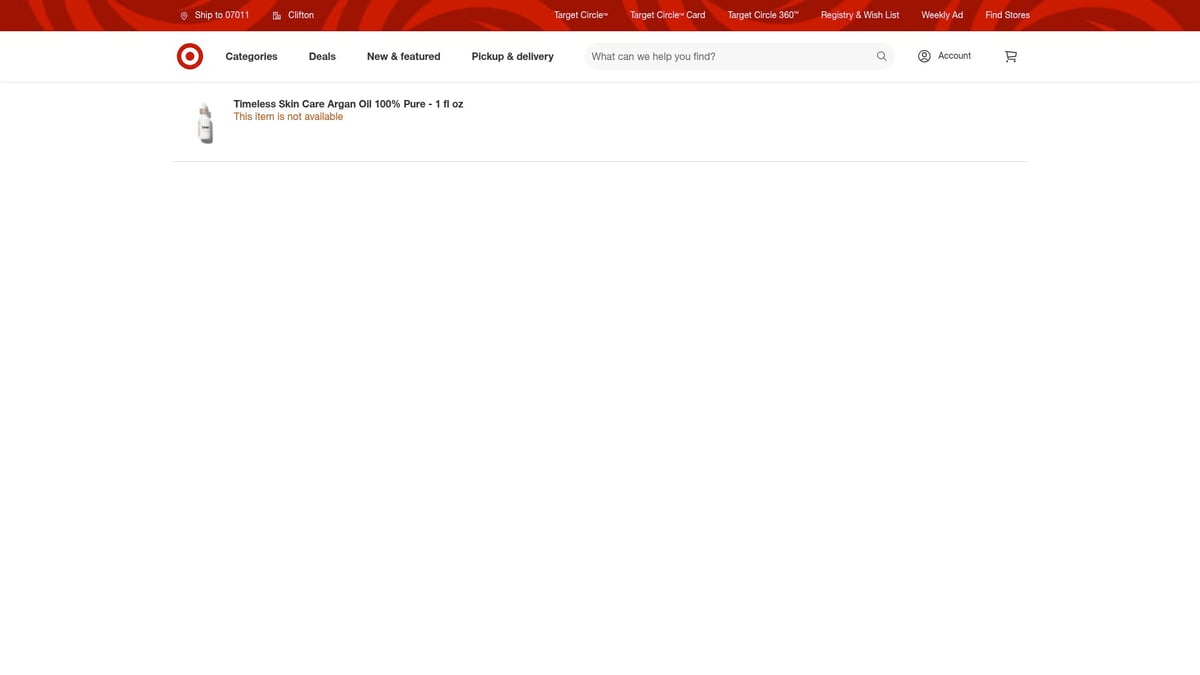The width and height of the screenshot is (1200, 675).
Task: Open the Timeless Skin Care Argan Oil title
Action: (x=348, y=104)
